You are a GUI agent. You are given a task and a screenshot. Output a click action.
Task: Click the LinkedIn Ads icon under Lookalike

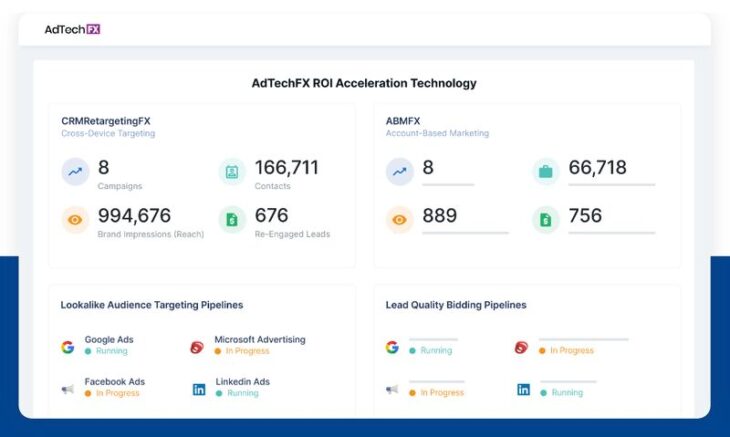tap(198, 389)
